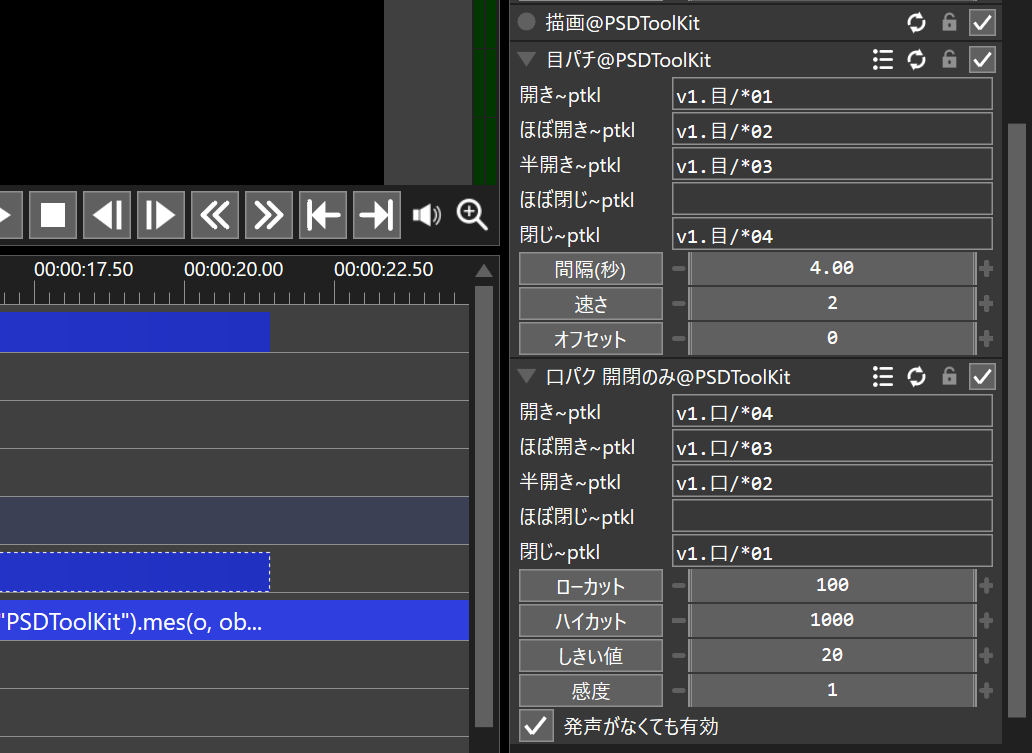Uncheck 発声がなくても有効 option
1032x753 pixels.
click(538, 725)
